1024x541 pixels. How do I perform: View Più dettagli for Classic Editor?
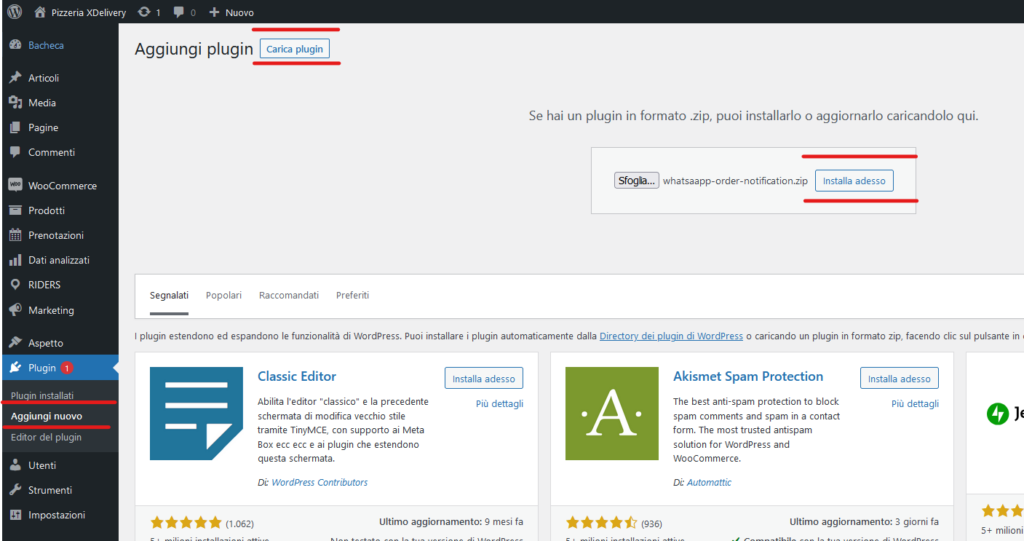pyautogui.click(x=500, y=404)
